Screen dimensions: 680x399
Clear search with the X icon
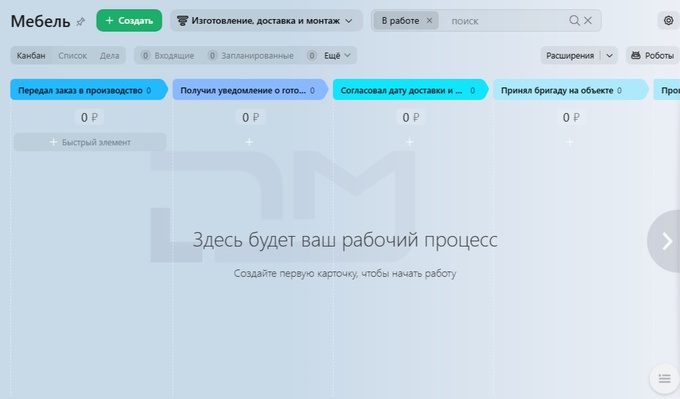[588, 20]
